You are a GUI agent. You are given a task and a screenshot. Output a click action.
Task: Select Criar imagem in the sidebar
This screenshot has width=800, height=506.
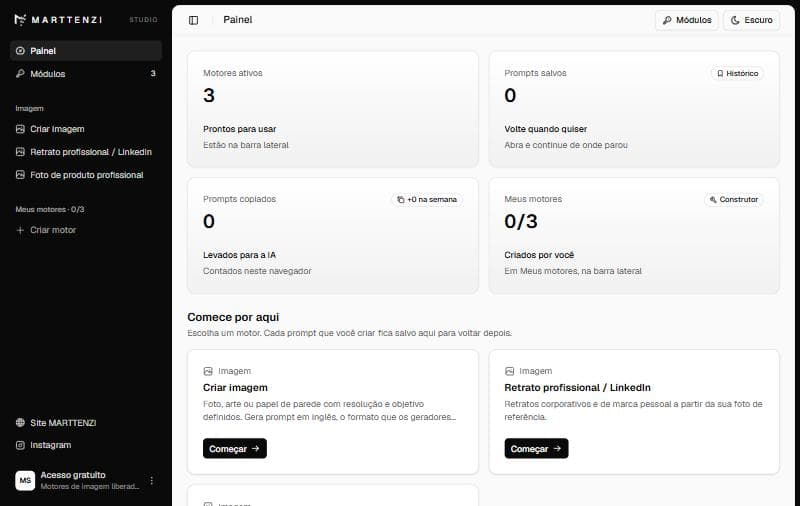(86, 129)
